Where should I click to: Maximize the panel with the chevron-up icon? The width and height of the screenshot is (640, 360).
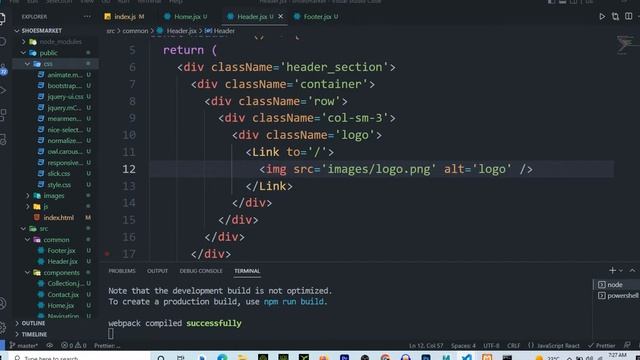tap(632, 271)
